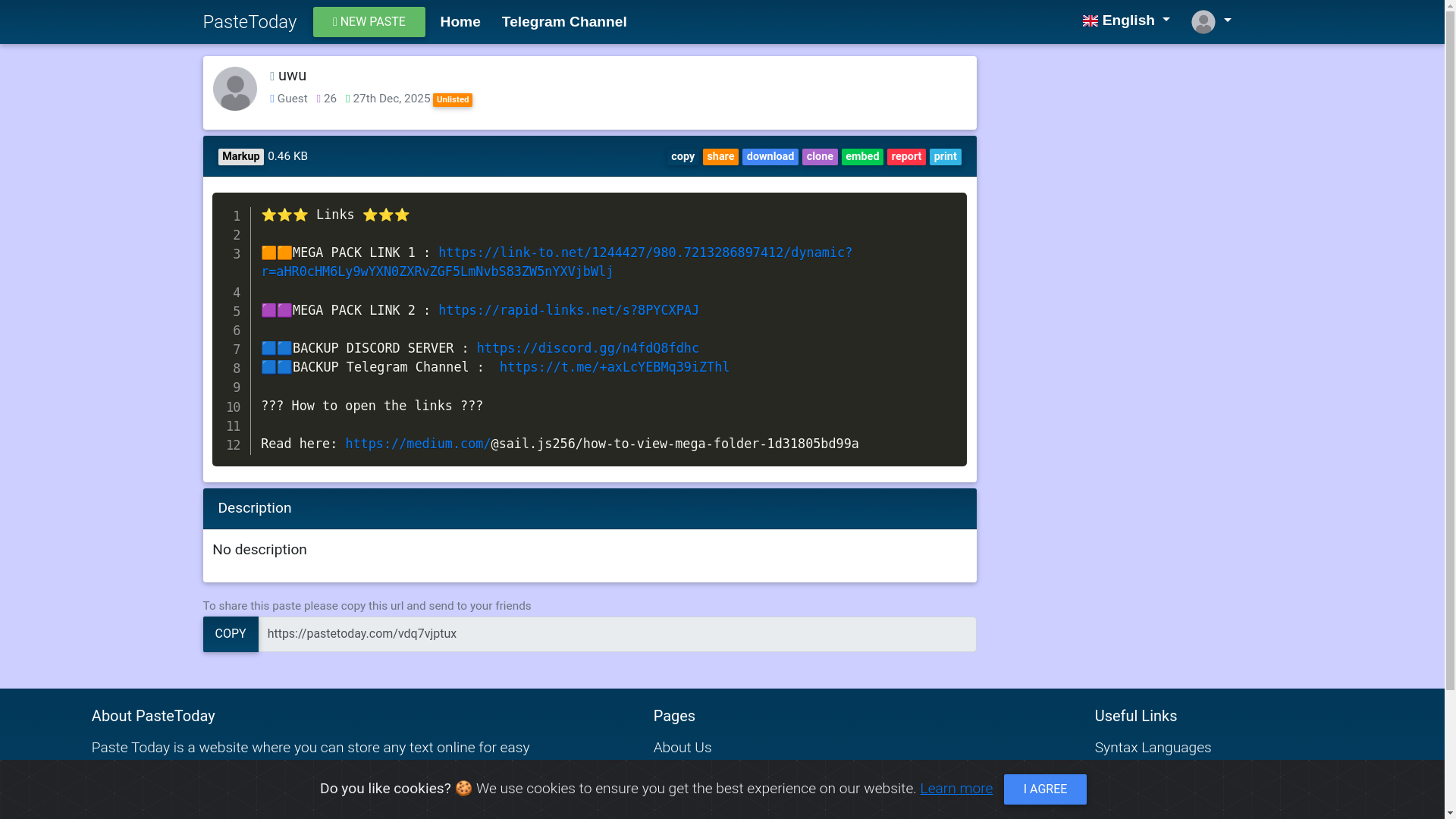Click the 26 views counter
This screenshot has width=1456, height=819.
[x=330, y=99]
